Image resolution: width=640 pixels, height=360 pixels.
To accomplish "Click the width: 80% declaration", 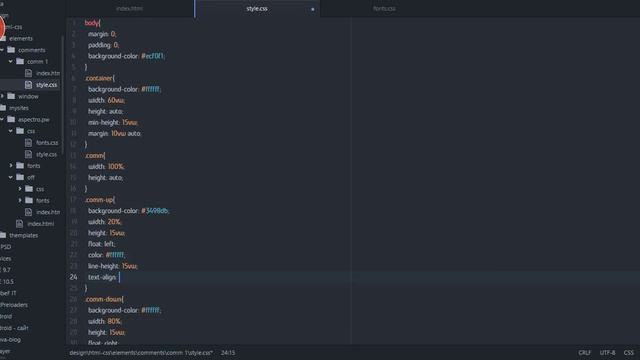I will click(x=105, y=321).
